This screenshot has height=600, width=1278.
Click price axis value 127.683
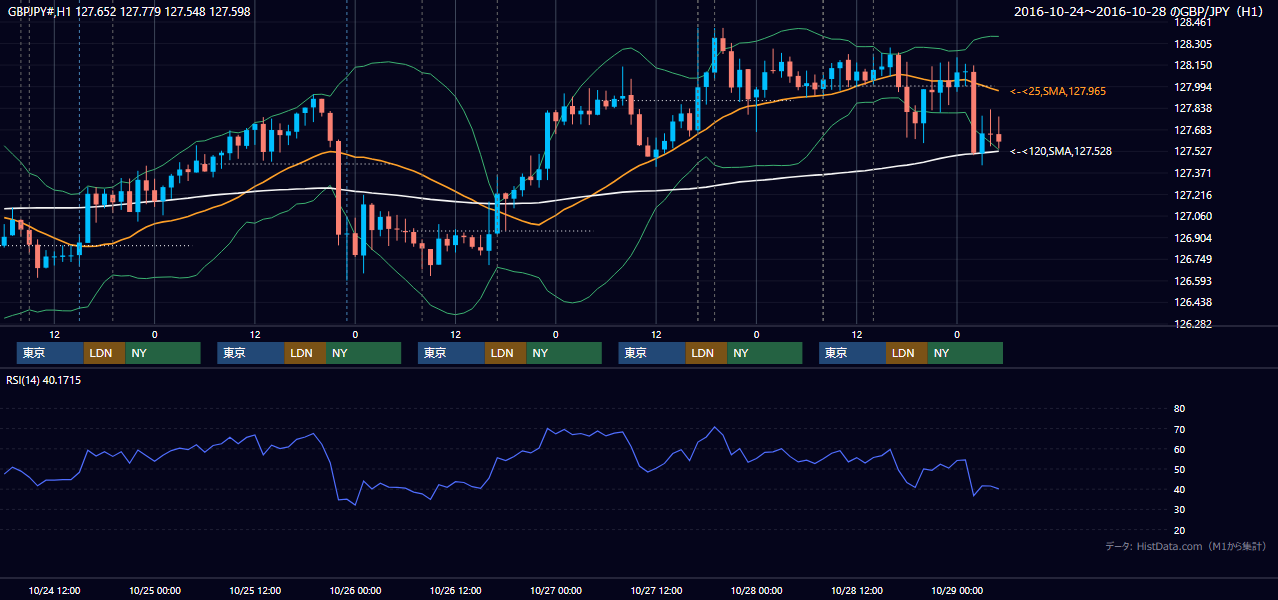pyautogui.click(x=1192, y=130)
